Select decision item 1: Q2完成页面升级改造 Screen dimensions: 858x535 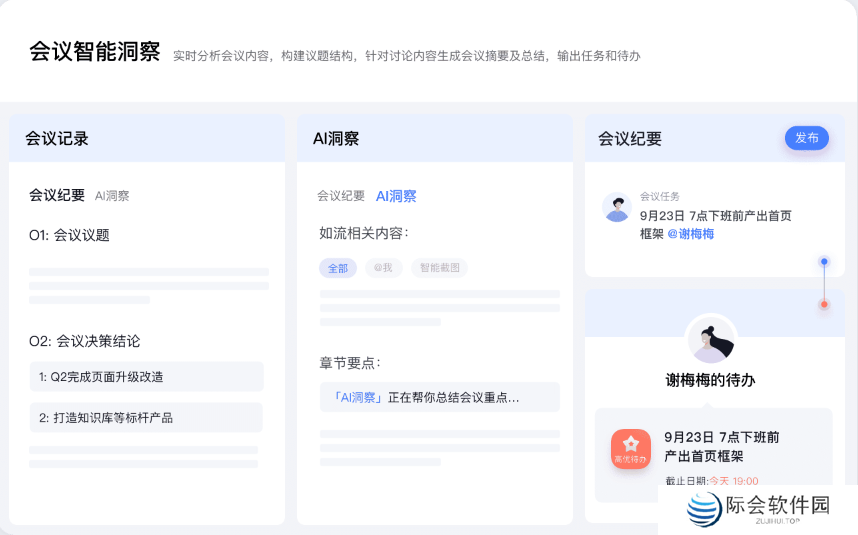[x=146, y=377]
